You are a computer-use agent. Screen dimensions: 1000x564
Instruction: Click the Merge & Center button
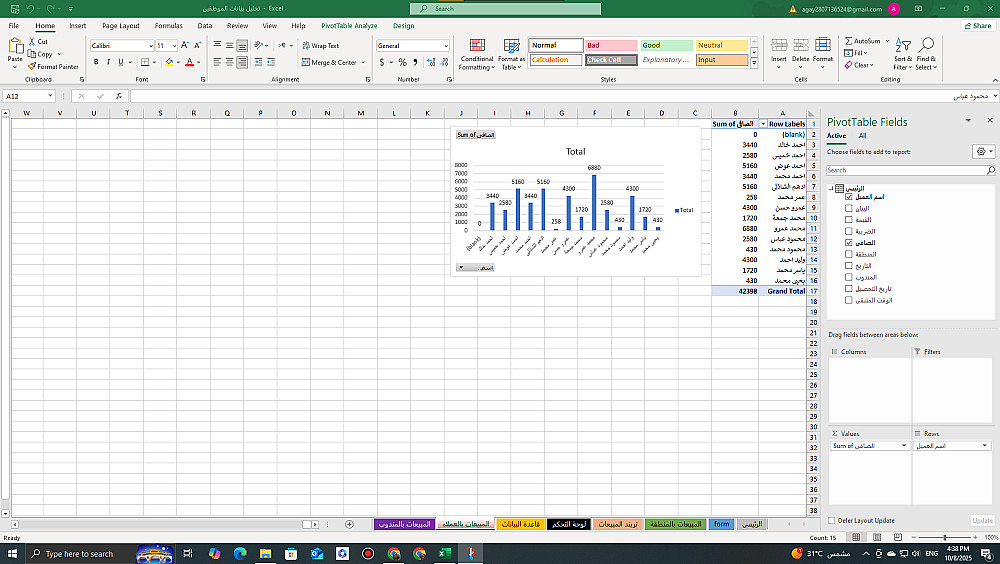coord(329,62)
